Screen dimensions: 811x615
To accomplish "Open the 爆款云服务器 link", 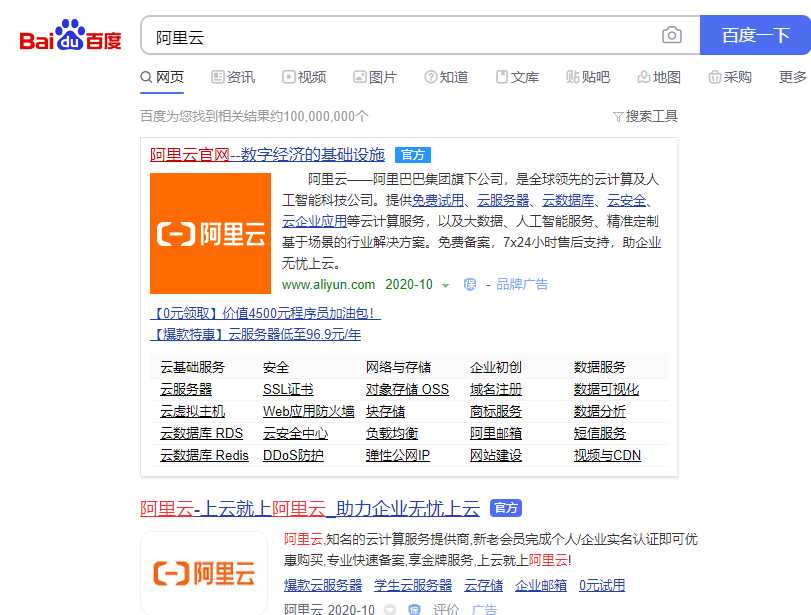I will coord(323,586).
